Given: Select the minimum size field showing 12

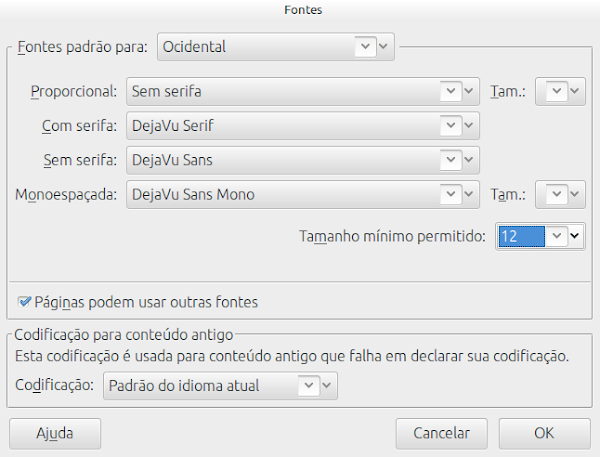Looking at the screenshot, I should [522, 236].
